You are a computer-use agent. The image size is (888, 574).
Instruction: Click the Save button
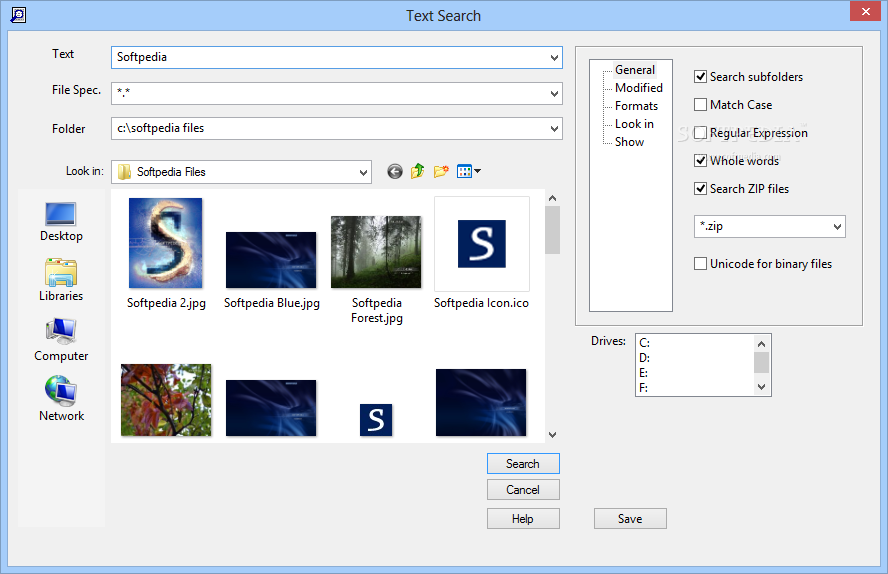tap(630, 519)
